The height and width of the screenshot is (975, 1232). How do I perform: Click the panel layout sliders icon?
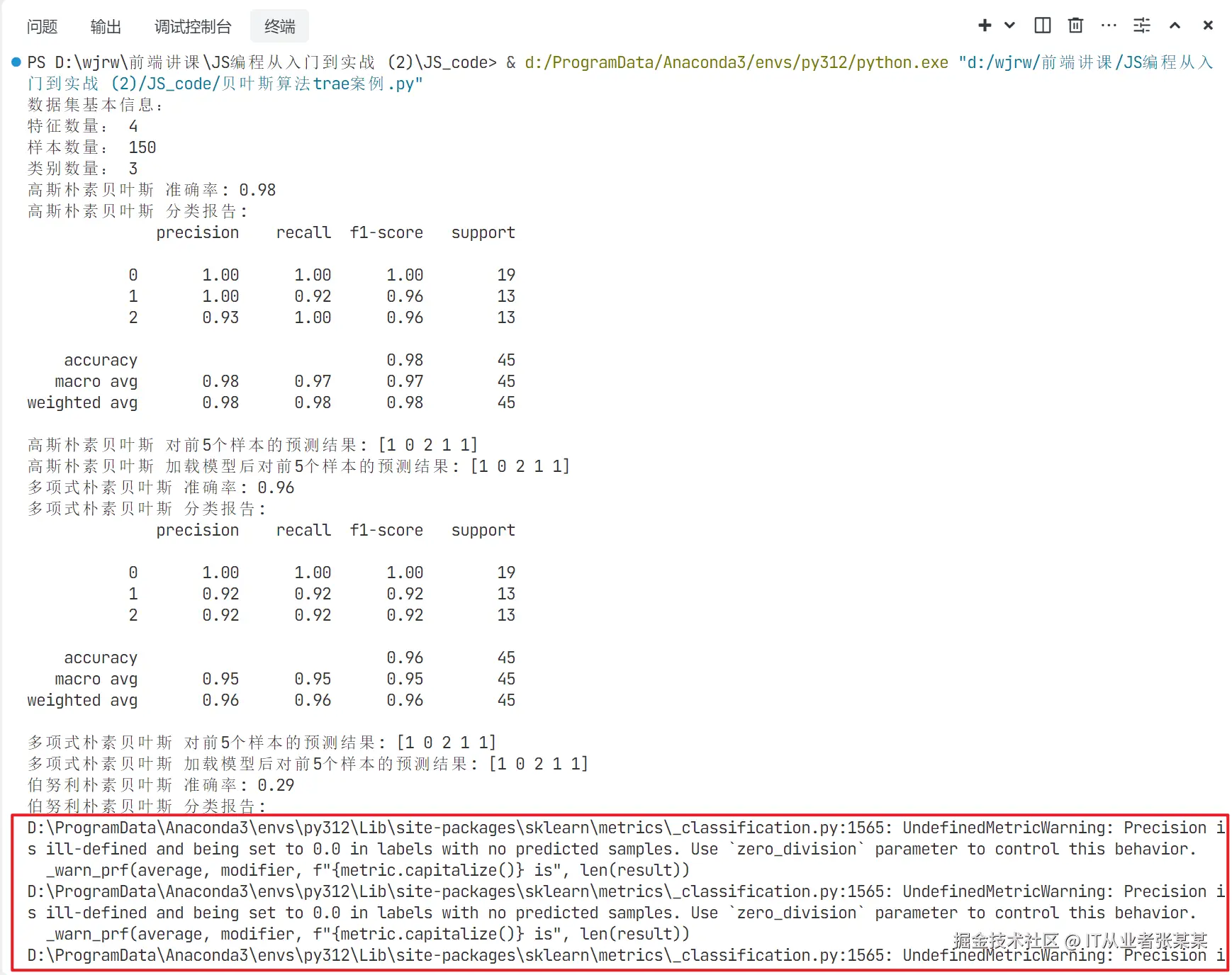[x=1142, y=26]
